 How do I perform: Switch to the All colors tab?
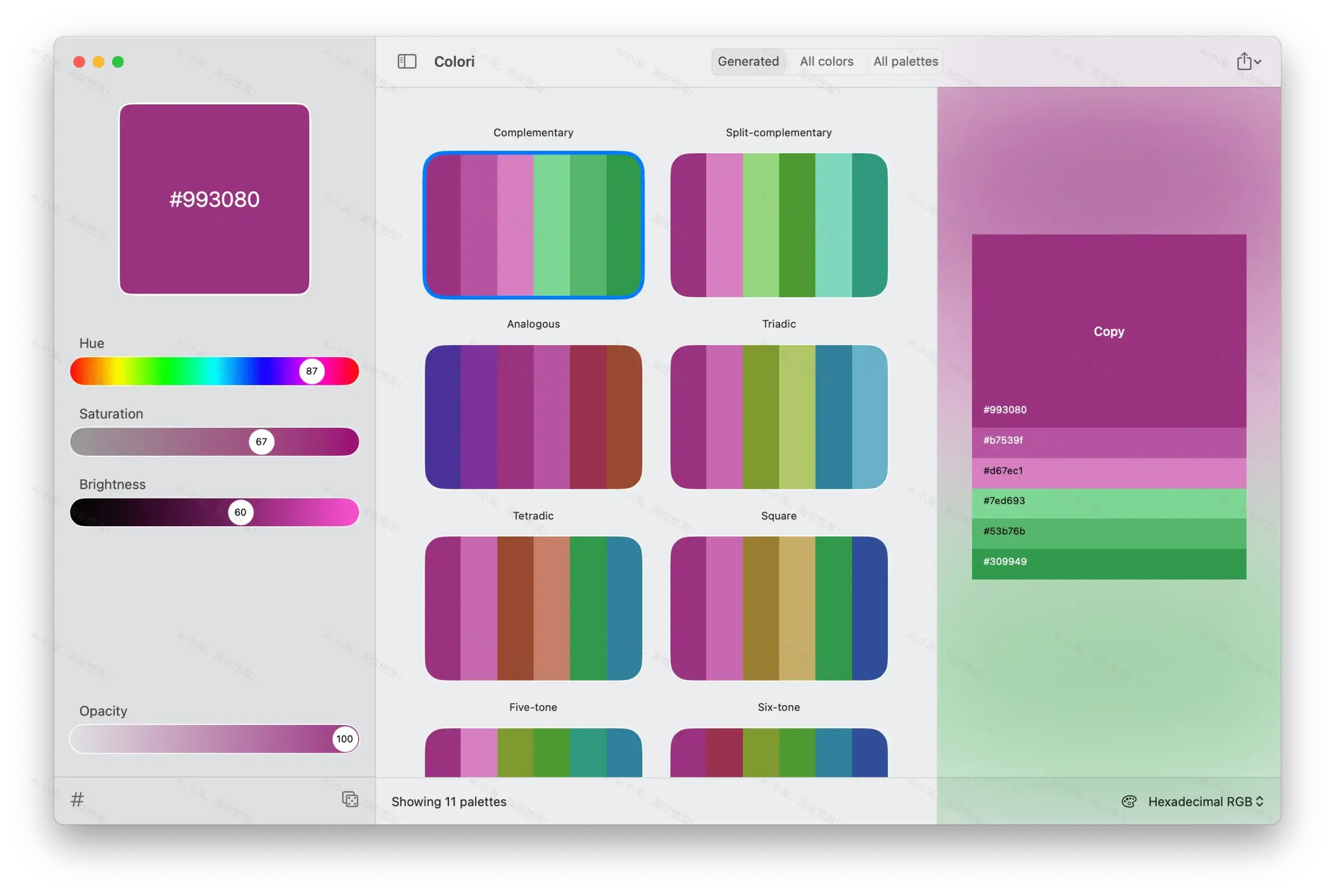(827, 61)
